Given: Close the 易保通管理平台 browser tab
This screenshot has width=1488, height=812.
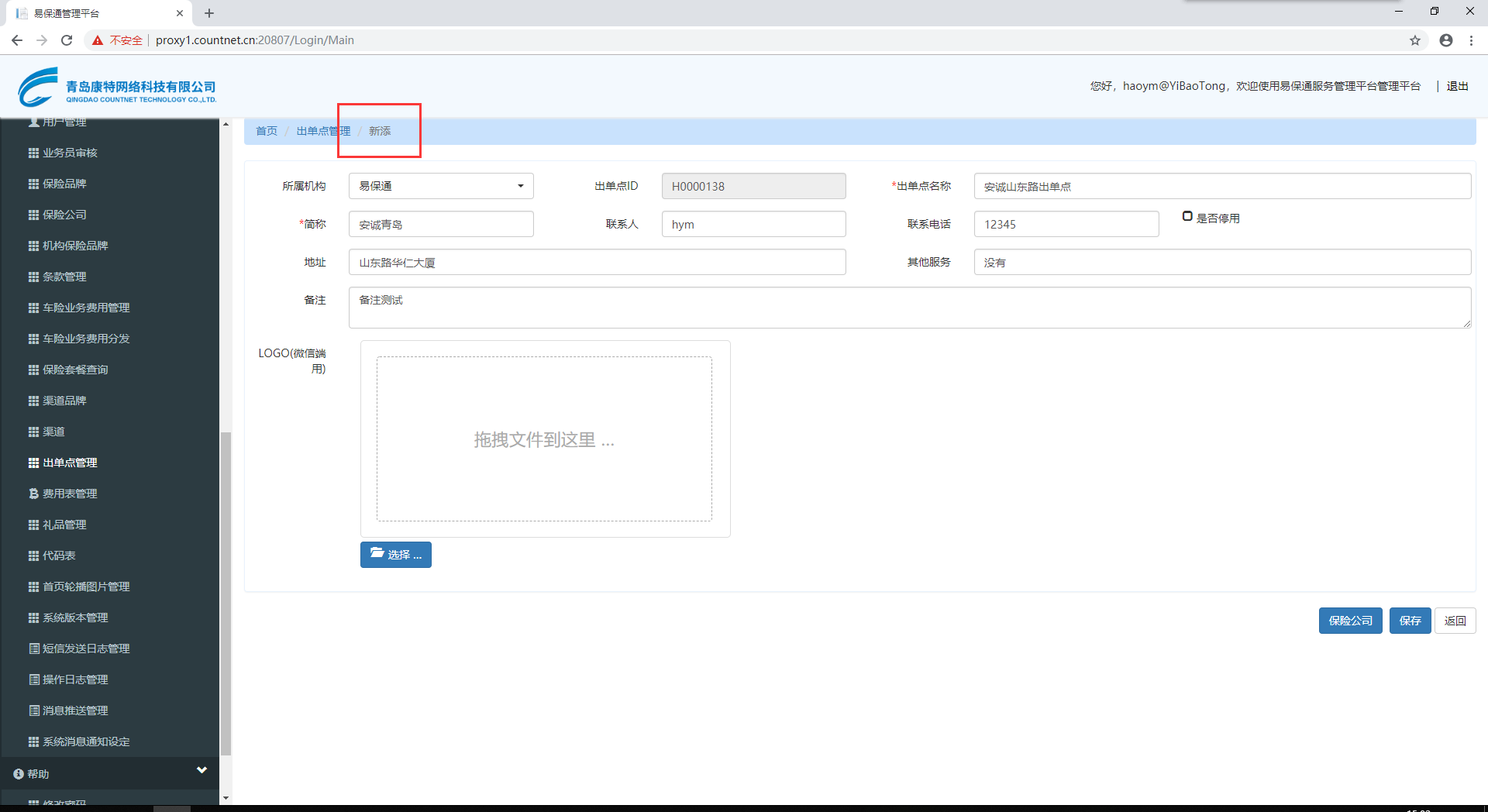Looking at the screenshot, I should pyautogui.click(x=180, y=13).
